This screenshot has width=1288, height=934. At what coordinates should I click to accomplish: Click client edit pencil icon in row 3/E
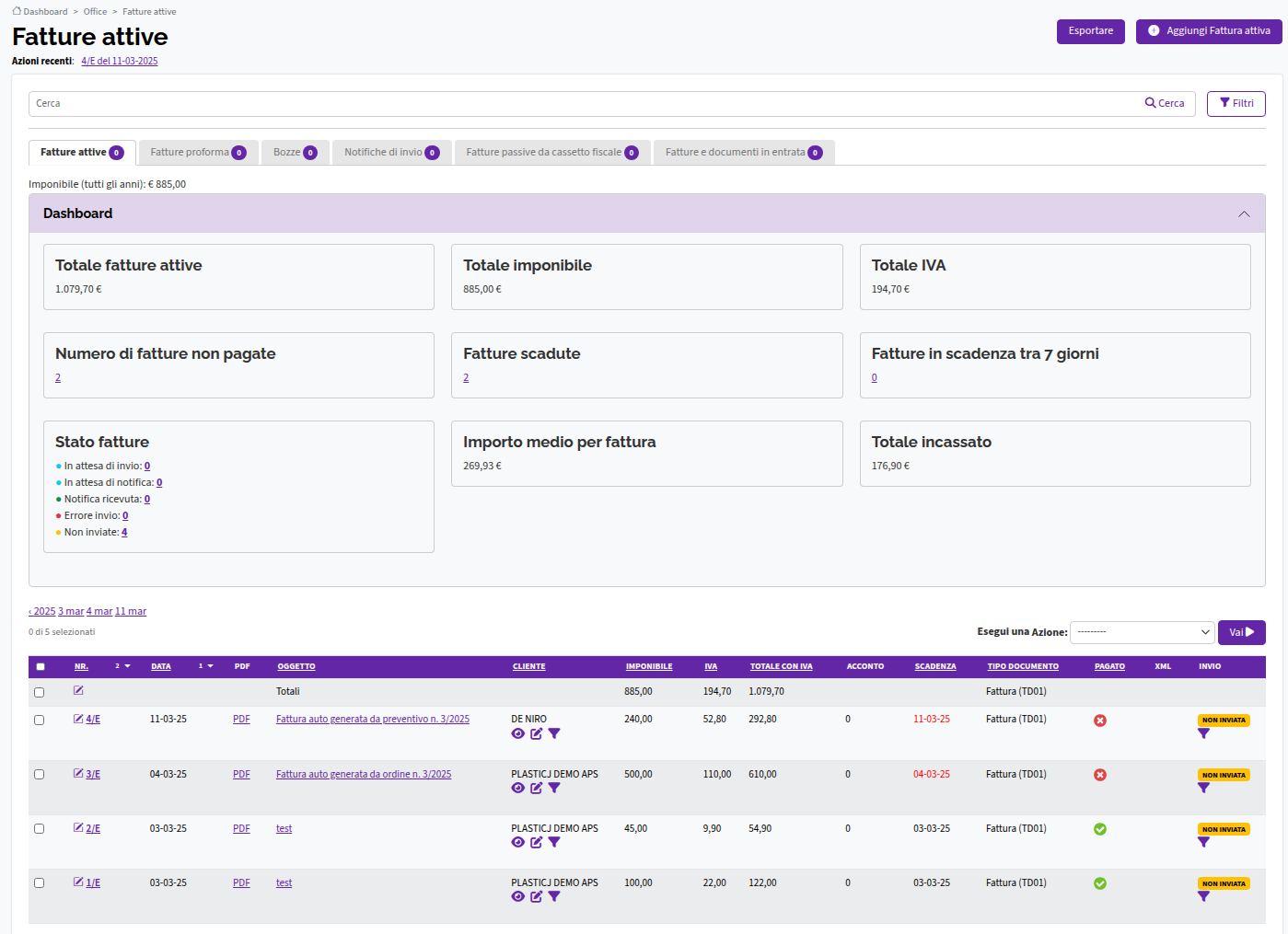537,788
